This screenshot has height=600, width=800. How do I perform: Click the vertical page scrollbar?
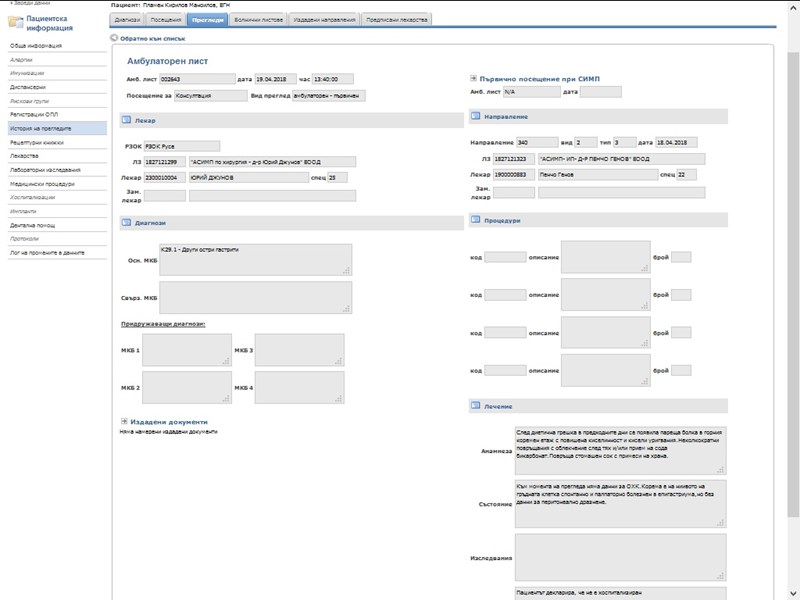(x=793, y=300)
